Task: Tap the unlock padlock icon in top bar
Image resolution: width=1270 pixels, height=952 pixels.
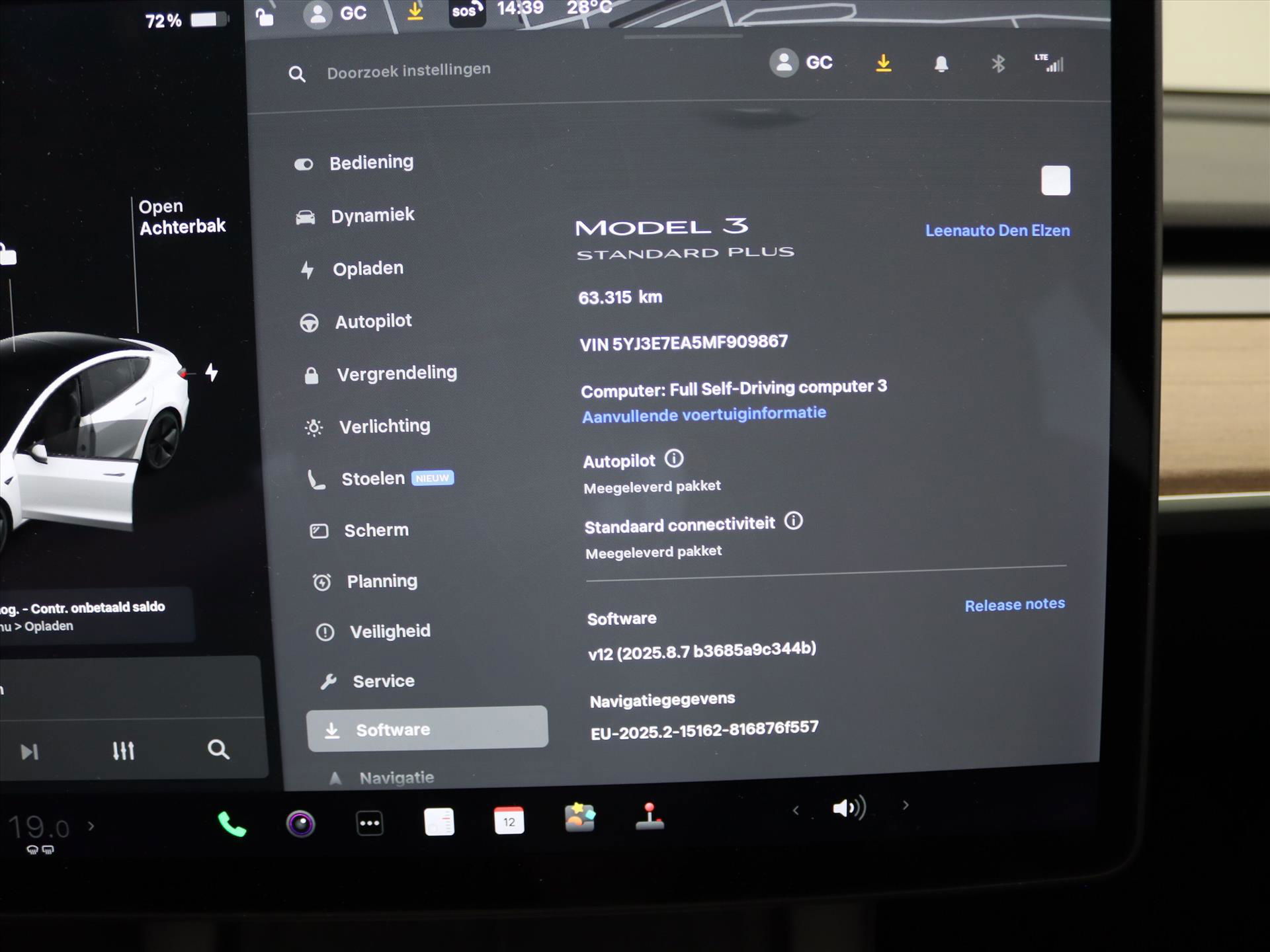Action: 265,16
